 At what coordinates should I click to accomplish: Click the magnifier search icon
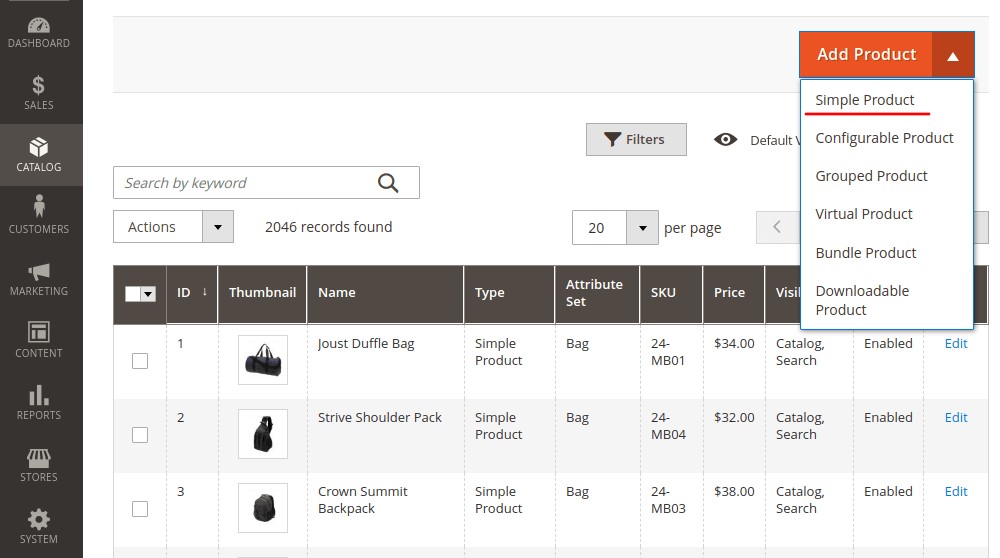pyautogui.click(x=388, y=183)
